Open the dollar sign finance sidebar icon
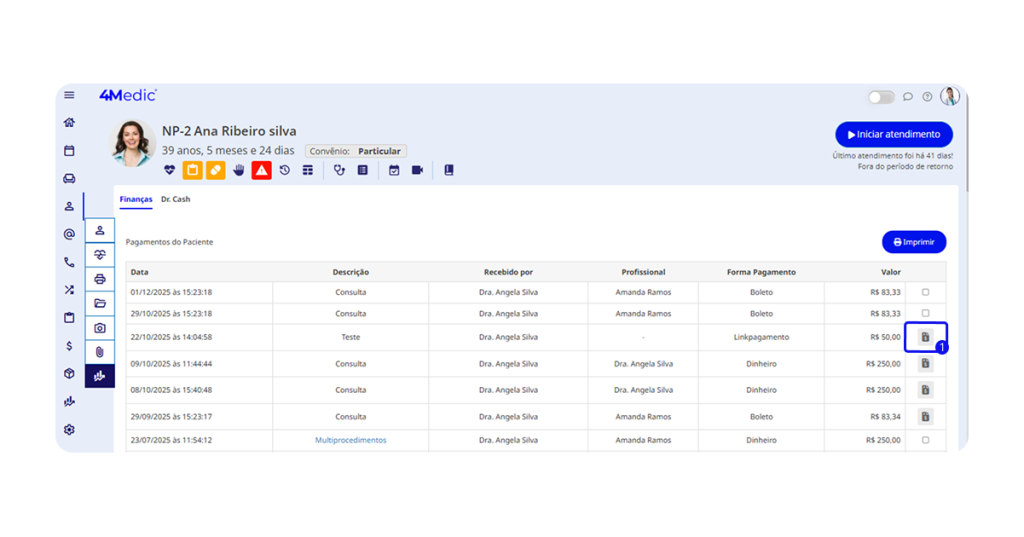Screen dimensions: 1024x537 click(69, 346)
